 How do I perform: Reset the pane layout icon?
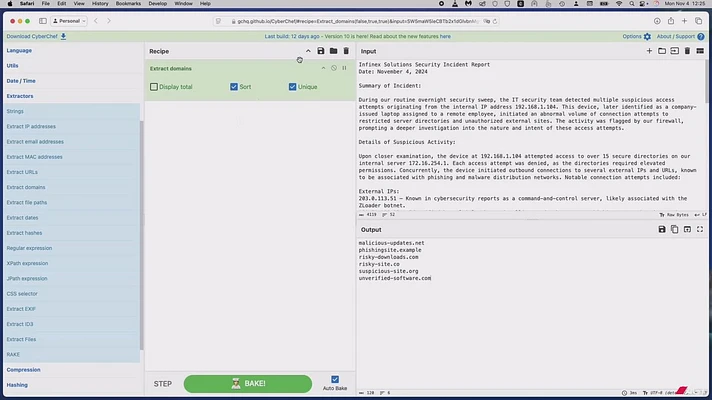700,51
